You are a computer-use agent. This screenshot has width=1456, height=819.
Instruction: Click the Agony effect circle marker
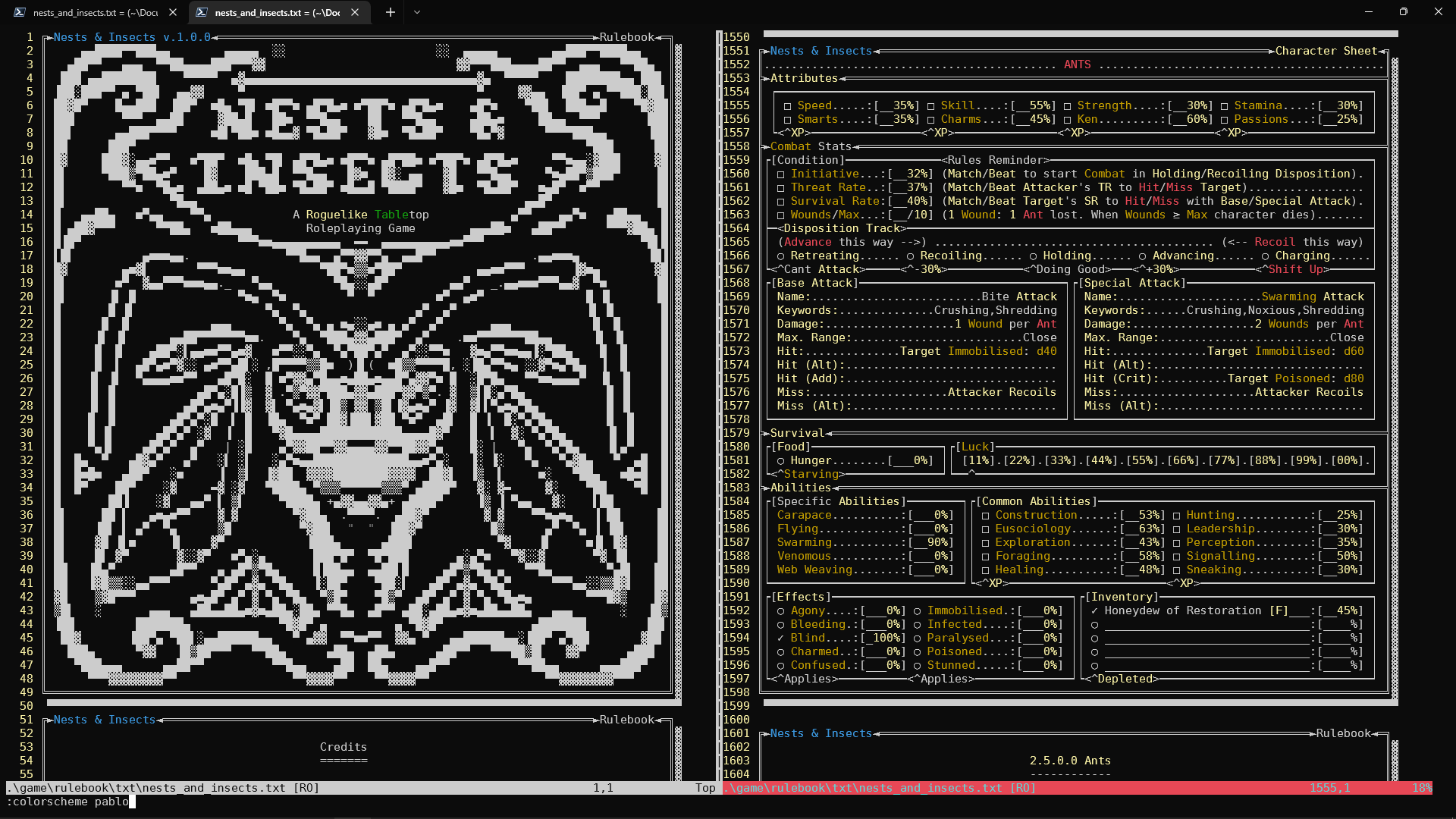click(780, 611)
